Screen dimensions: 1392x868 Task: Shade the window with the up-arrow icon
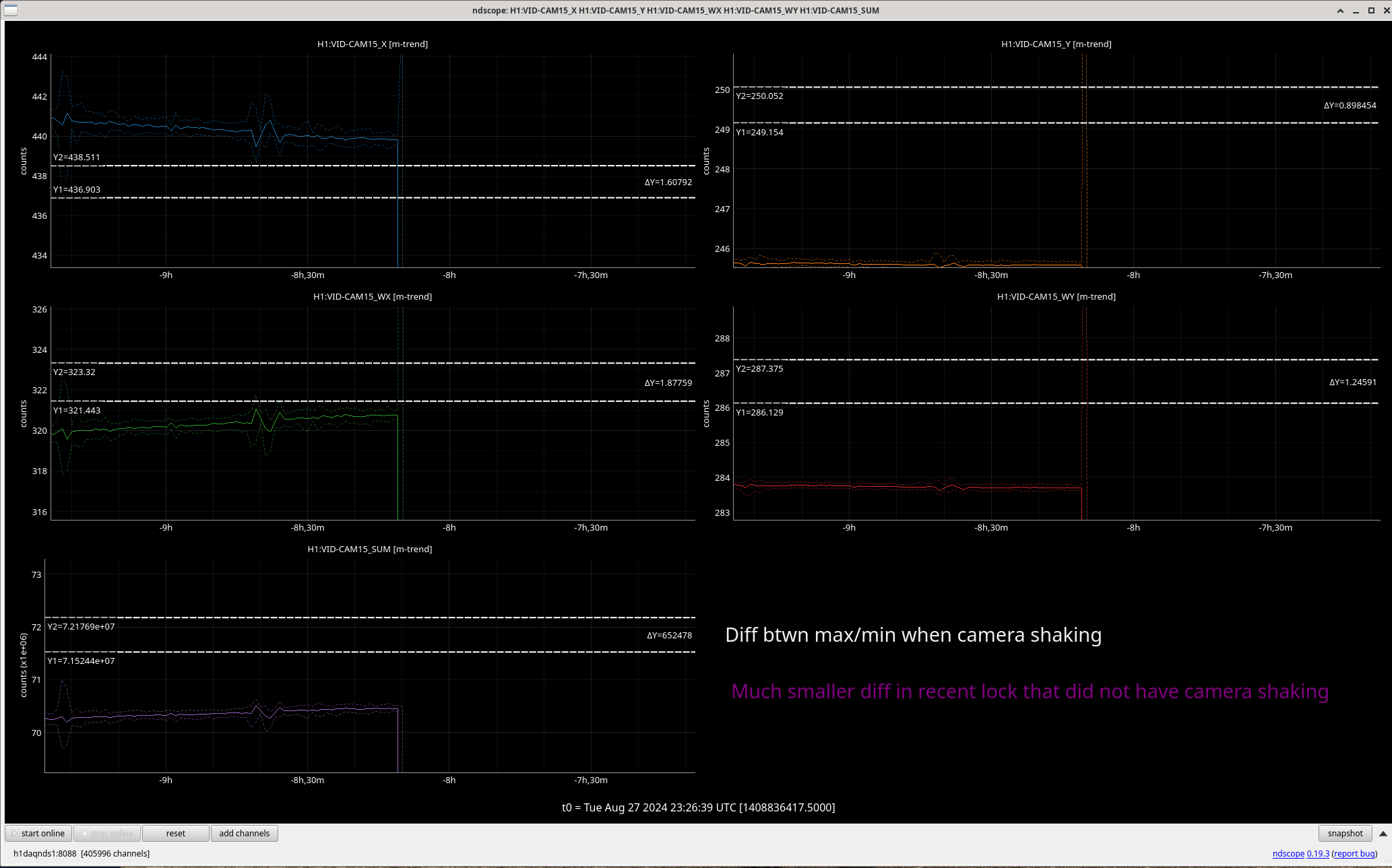tap(1340, 10)
